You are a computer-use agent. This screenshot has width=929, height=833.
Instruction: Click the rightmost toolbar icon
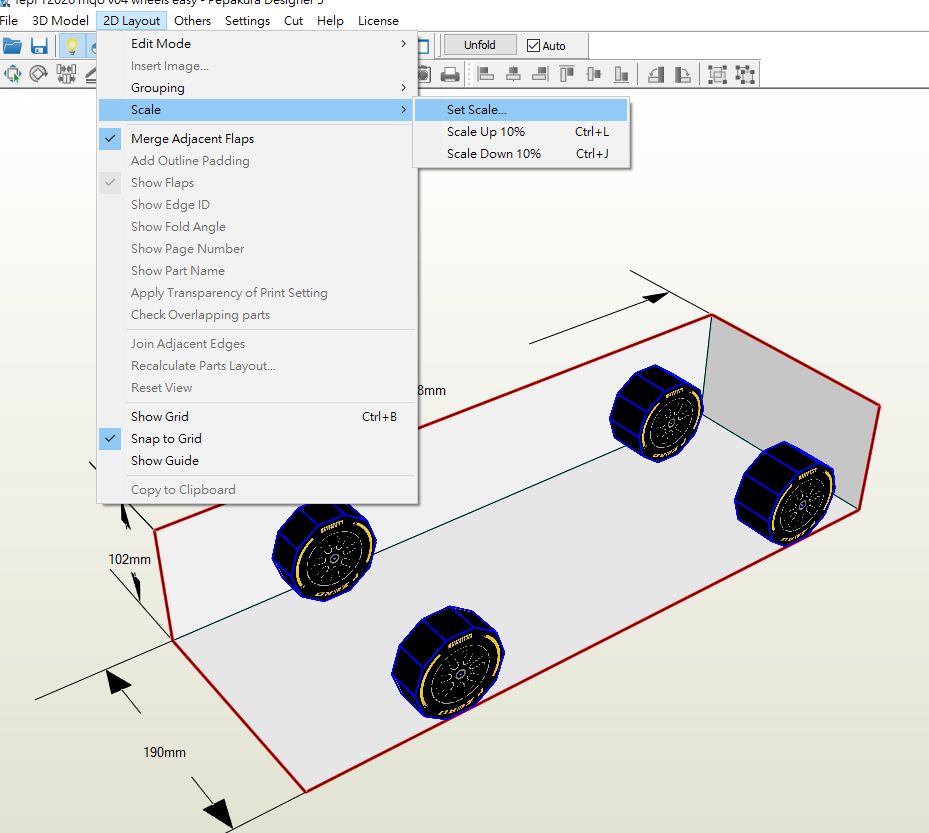tap(745, 74)
